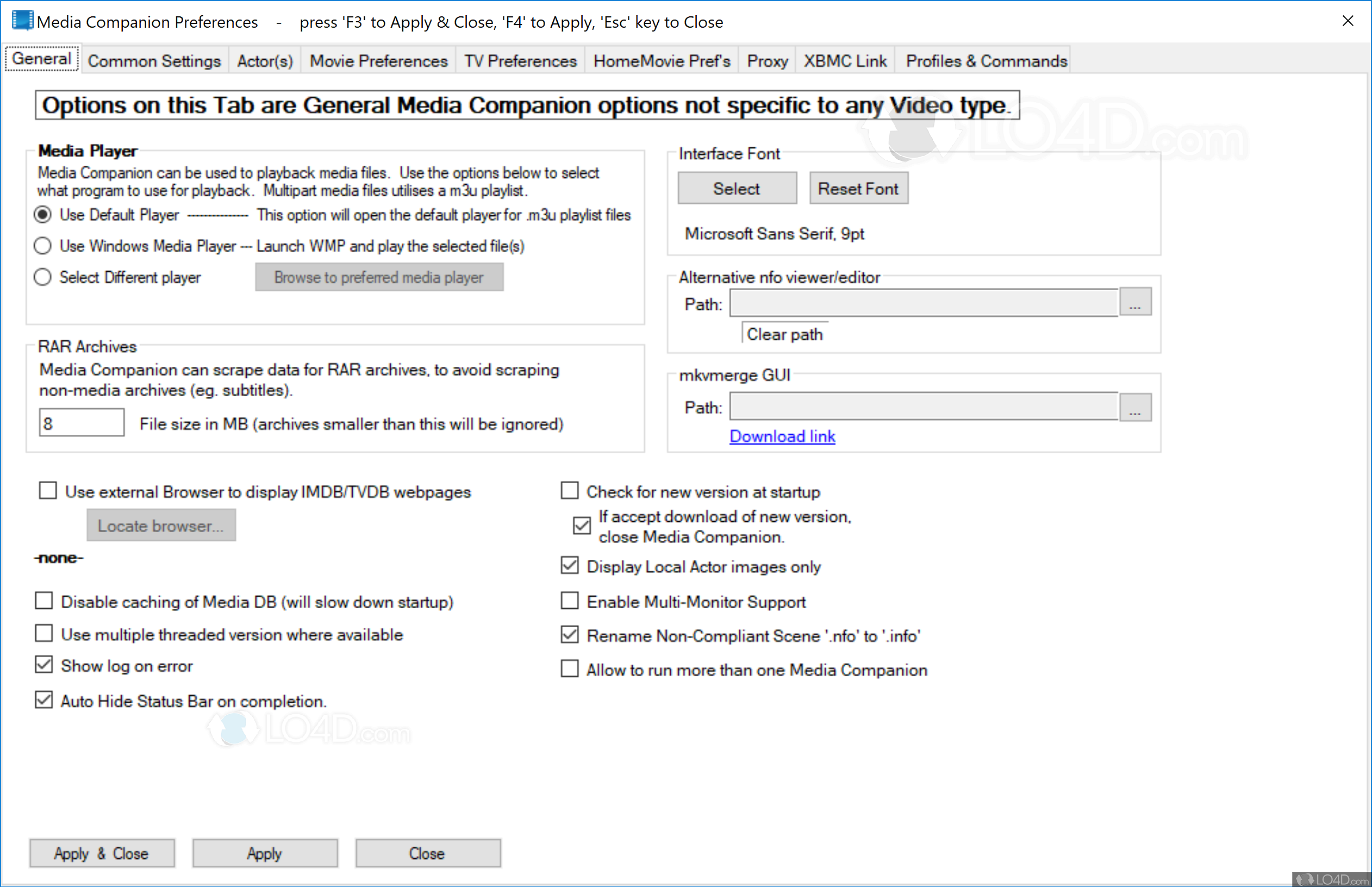Open the browse icon for Alternative nfo viewer path
The height and width of the screenshot is (887, 1372).
click(x=1134, y=302)
